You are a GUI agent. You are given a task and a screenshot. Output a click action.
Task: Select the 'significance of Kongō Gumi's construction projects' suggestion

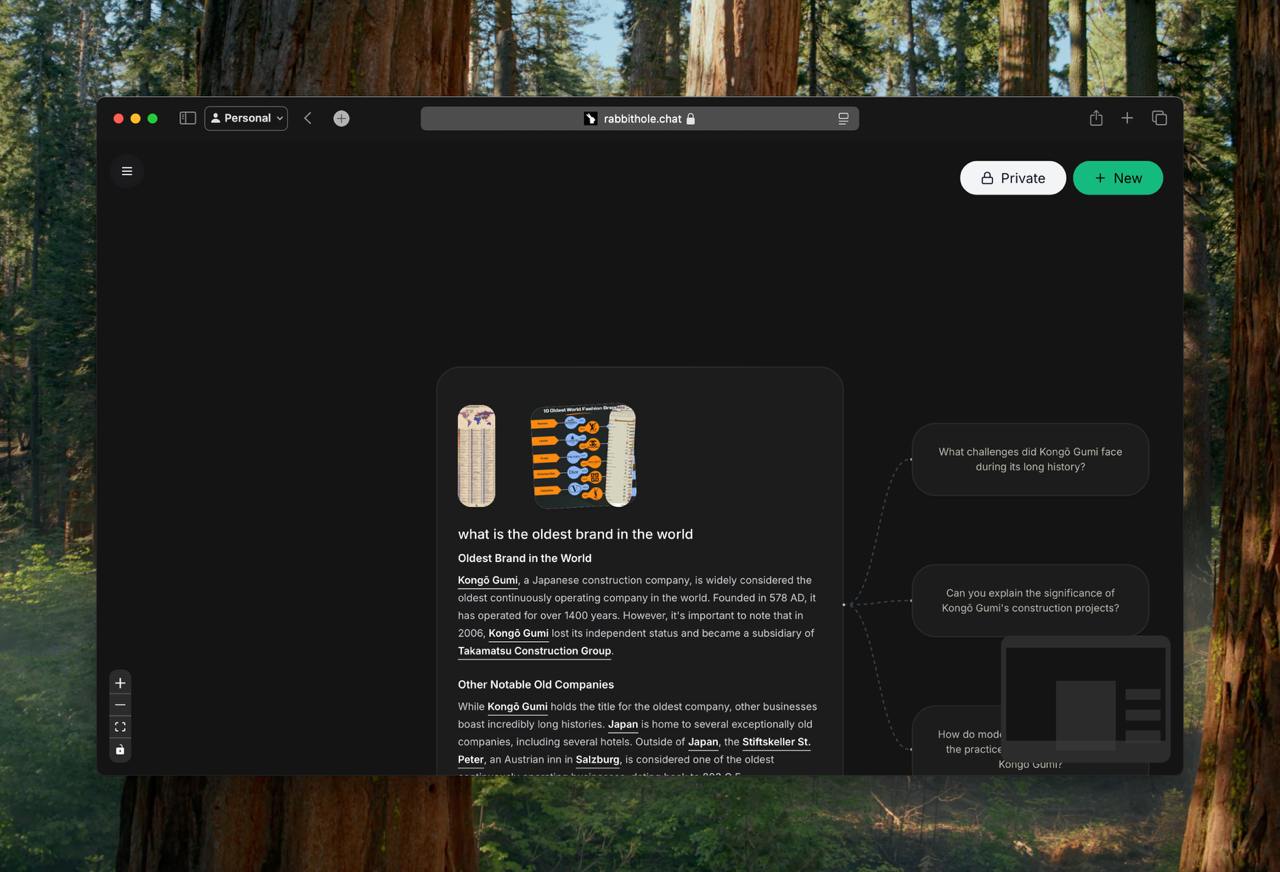pyautogui.click(x=1030, y=600)
